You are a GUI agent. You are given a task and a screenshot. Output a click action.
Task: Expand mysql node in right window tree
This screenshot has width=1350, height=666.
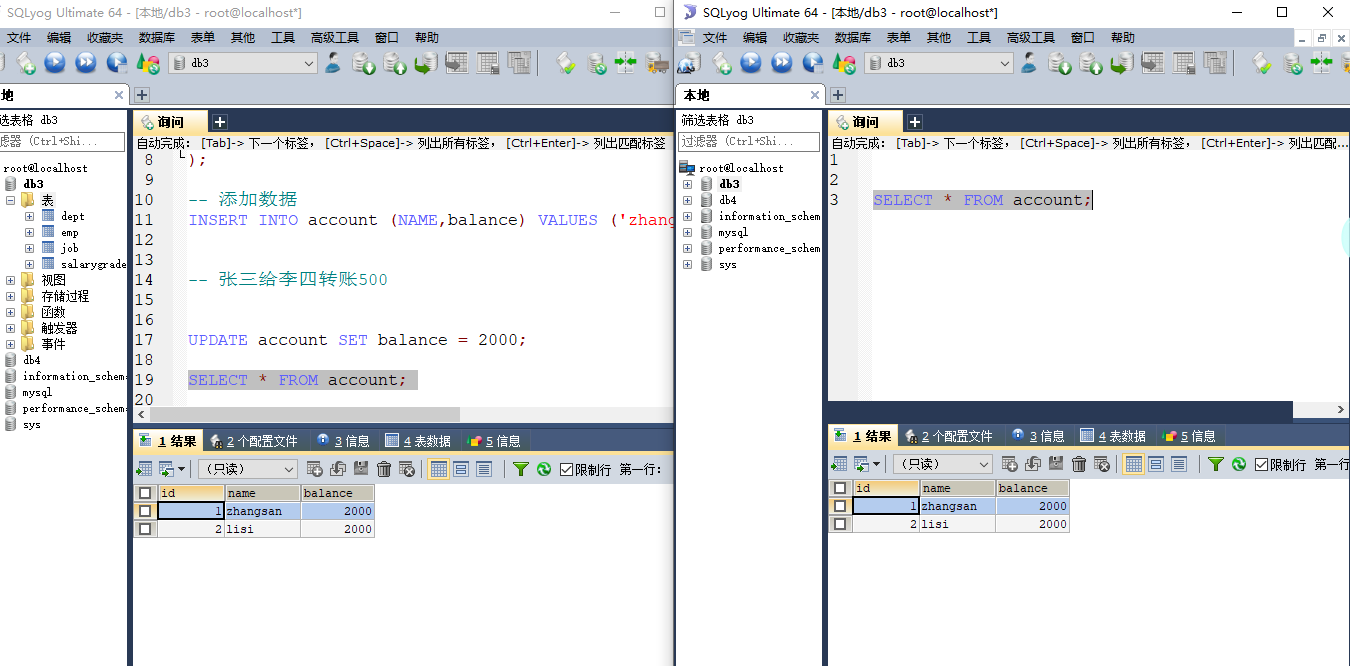(x=687, y=232)
